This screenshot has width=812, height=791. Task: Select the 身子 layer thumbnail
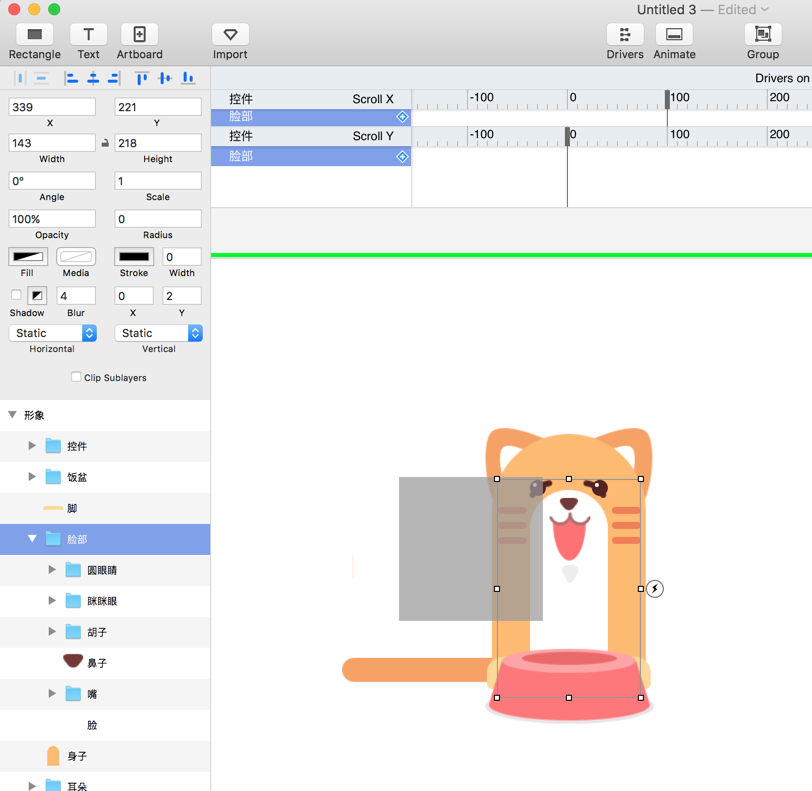53,756
